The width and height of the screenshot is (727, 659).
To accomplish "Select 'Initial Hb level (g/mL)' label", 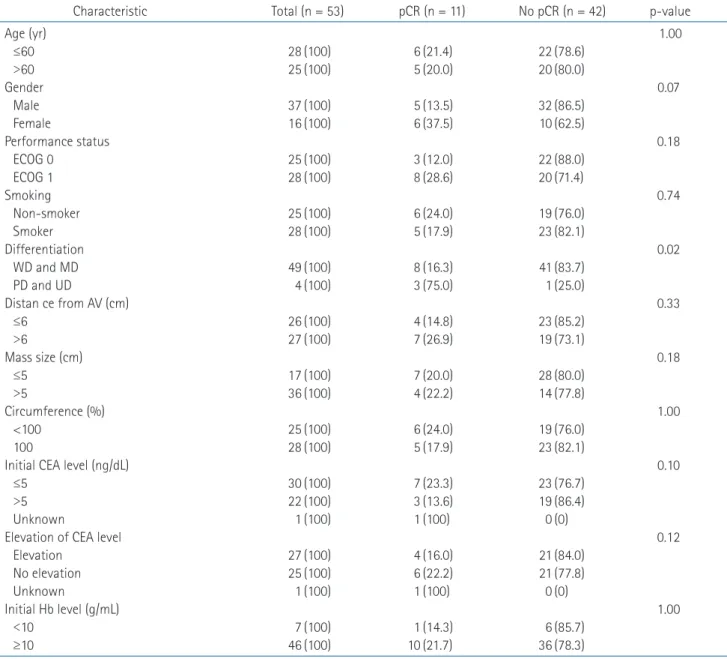I will pos(62,609).
